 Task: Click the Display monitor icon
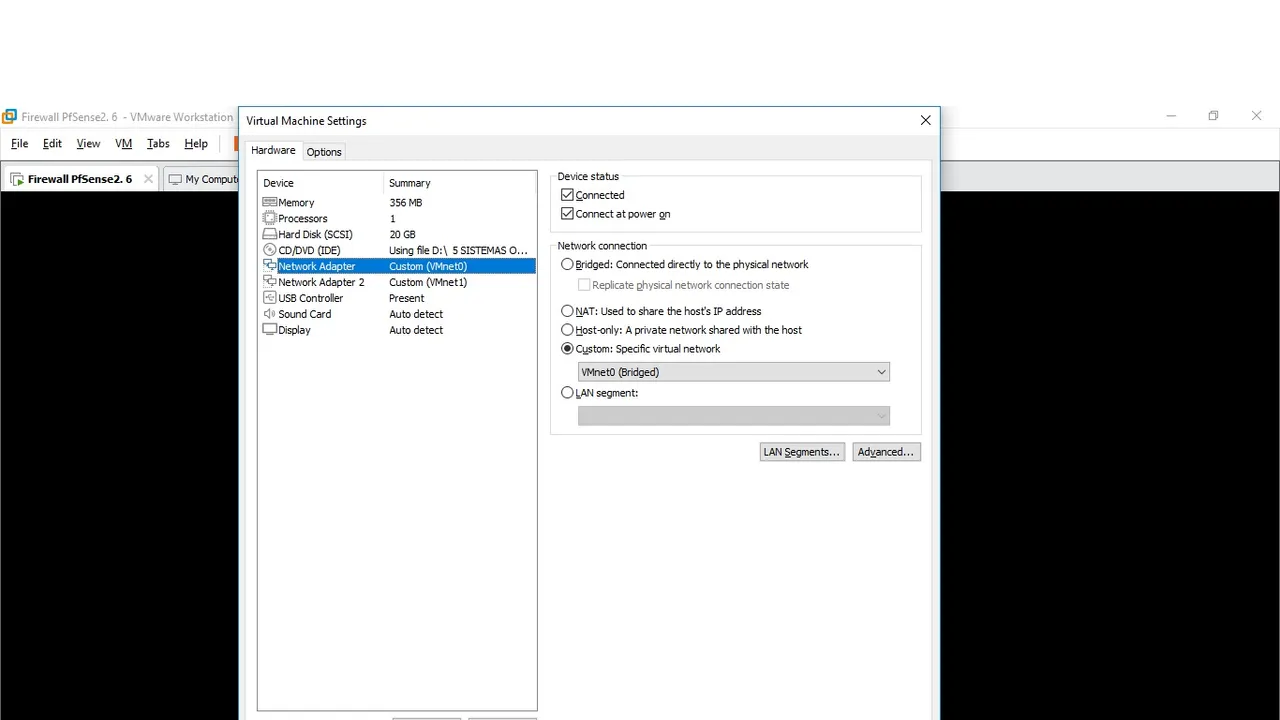[269, 330]
